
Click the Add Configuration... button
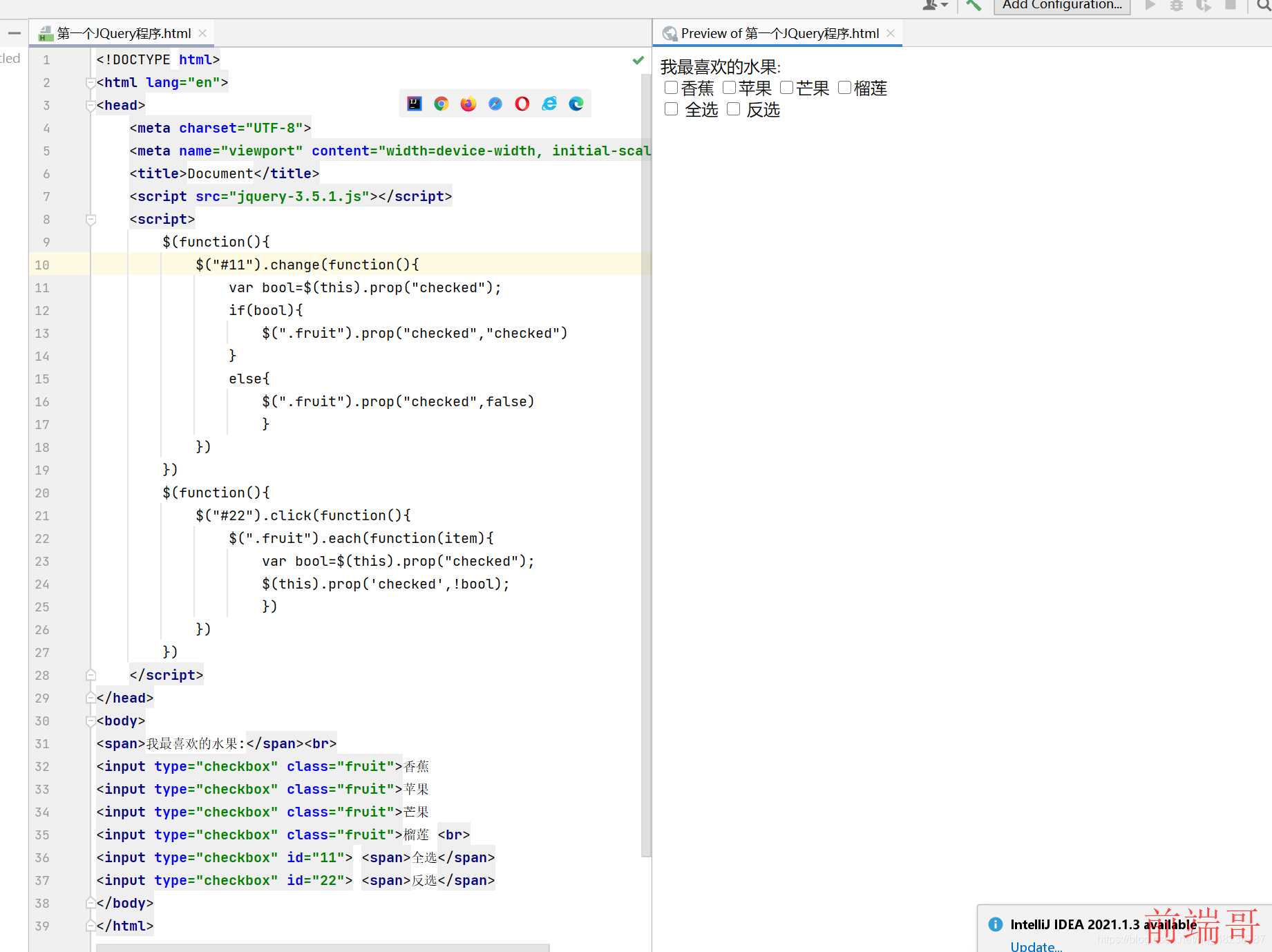1062,6
